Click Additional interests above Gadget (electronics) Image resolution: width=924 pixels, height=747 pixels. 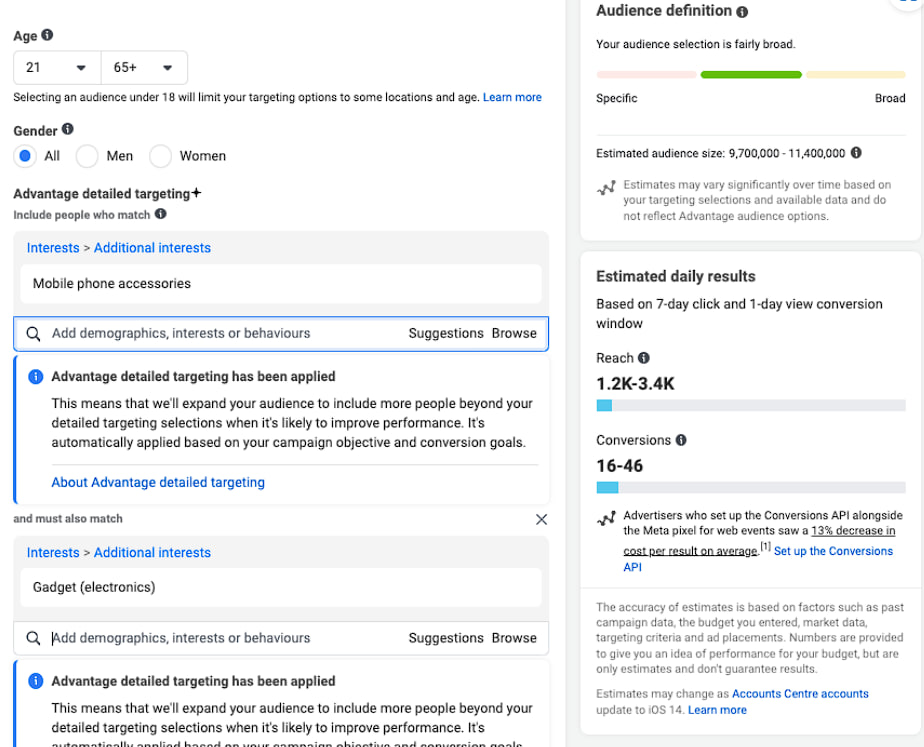pos(152,553)
